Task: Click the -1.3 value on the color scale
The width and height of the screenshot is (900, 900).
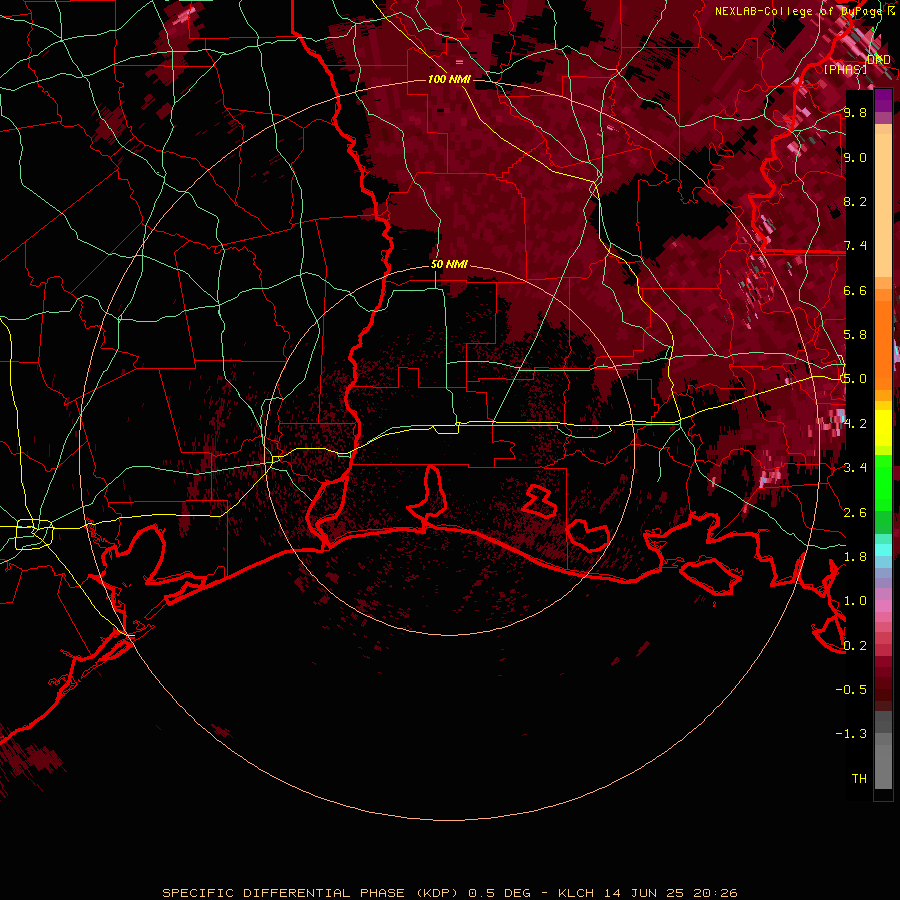Action: click(x=851, y=734)
